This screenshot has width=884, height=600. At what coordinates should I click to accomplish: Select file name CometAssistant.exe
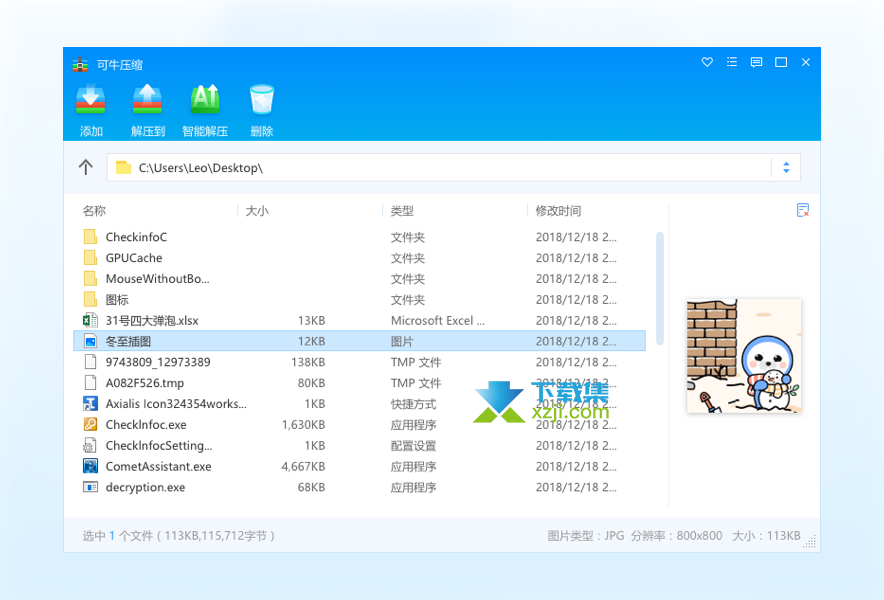point(158,466)
